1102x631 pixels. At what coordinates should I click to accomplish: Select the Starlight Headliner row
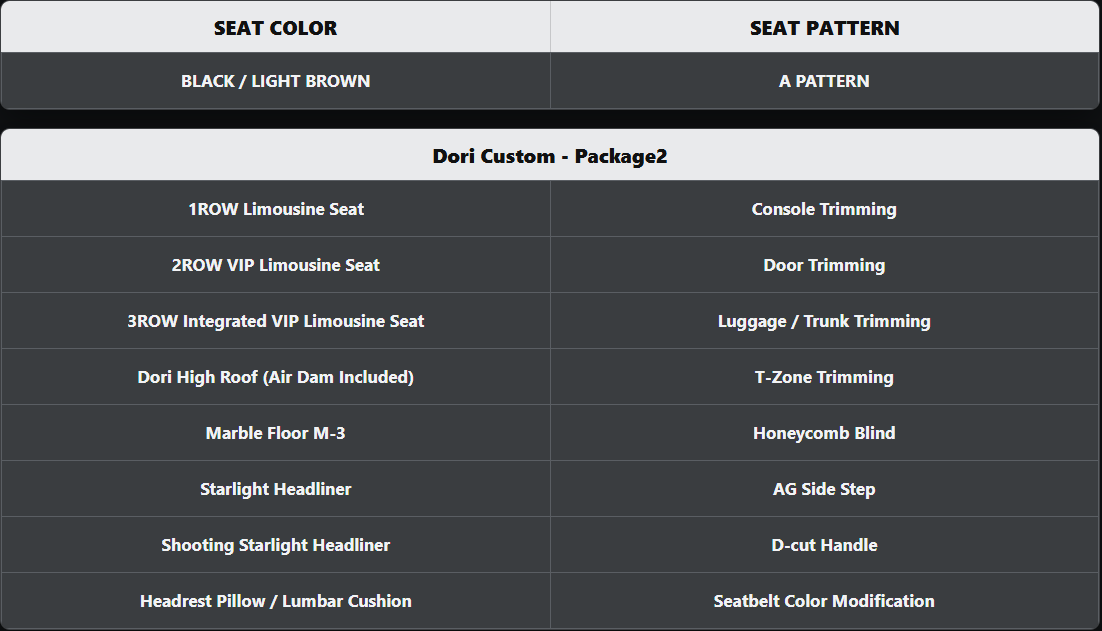click(275, 489)
